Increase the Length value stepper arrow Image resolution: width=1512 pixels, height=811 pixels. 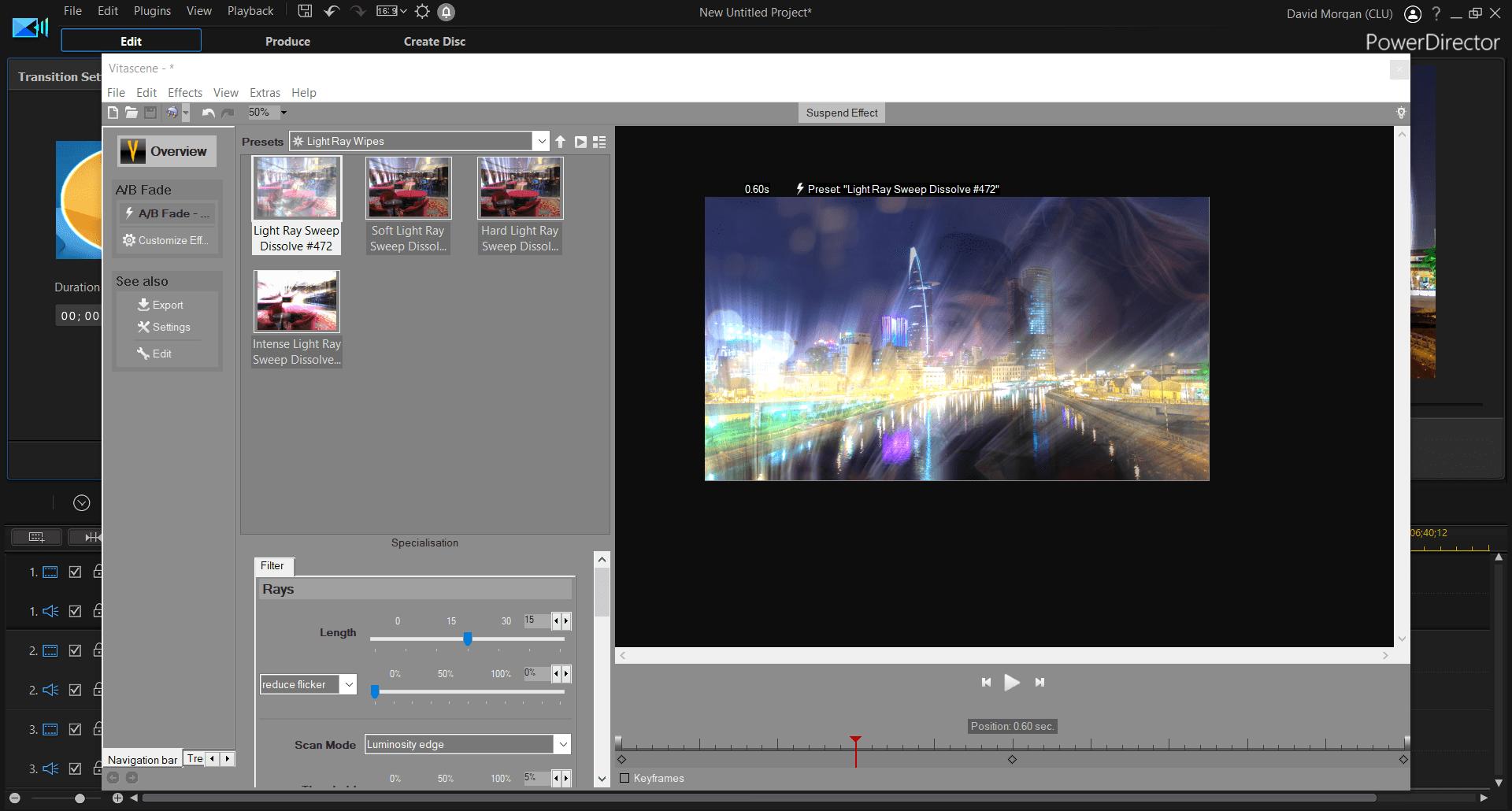click(x=565, y=621)
